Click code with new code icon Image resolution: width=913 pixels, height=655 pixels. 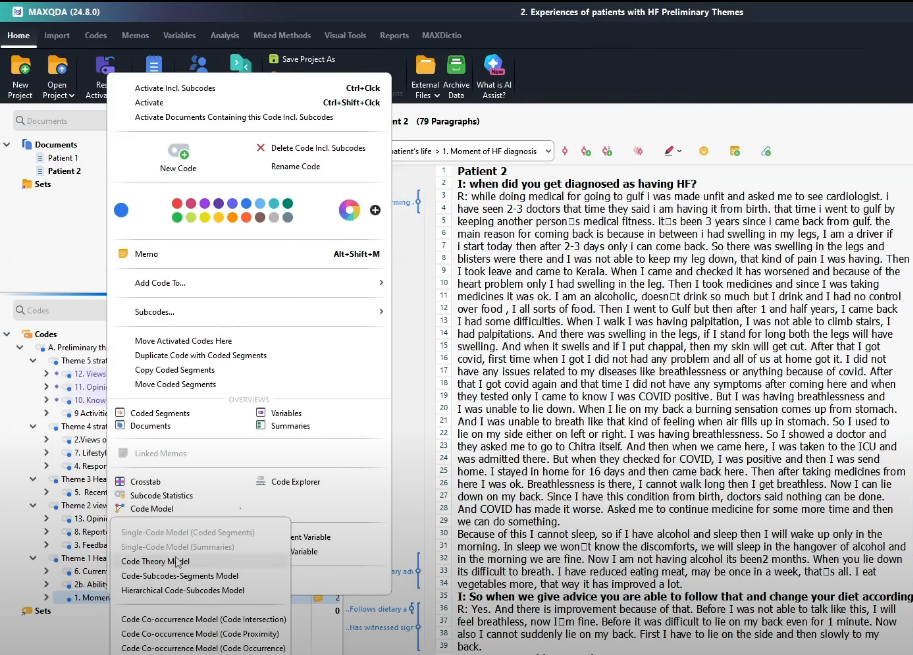[x=586, y=151]
